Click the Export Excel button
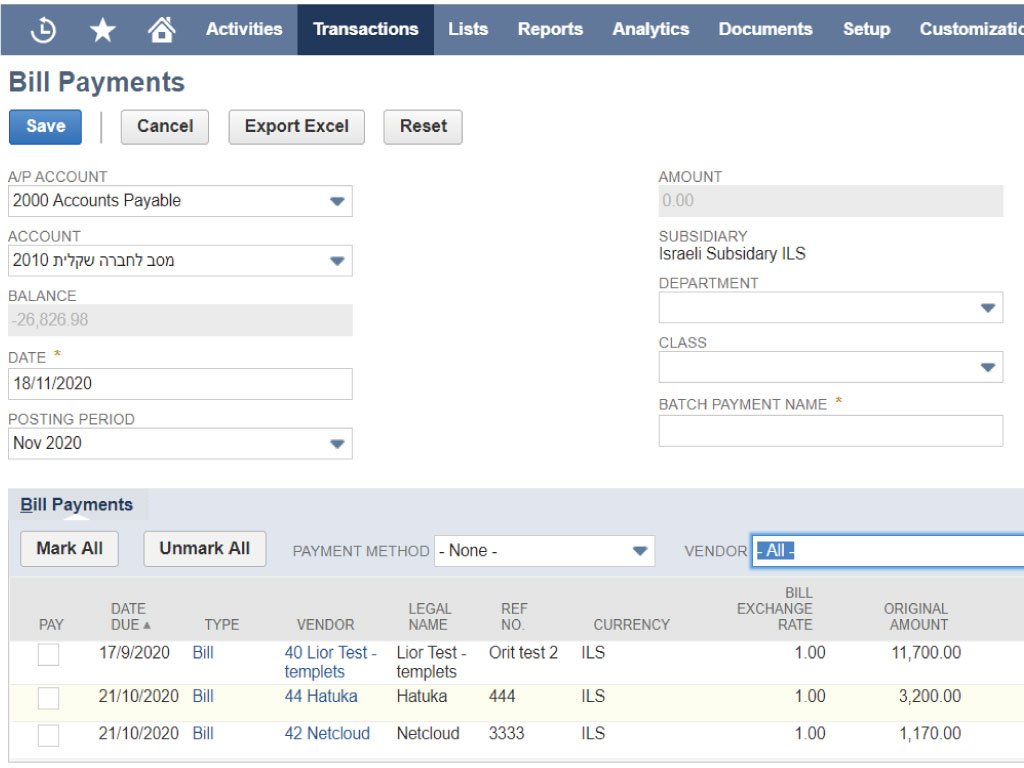The width and height of the screenshot is (1024, 768). [296, 127]
